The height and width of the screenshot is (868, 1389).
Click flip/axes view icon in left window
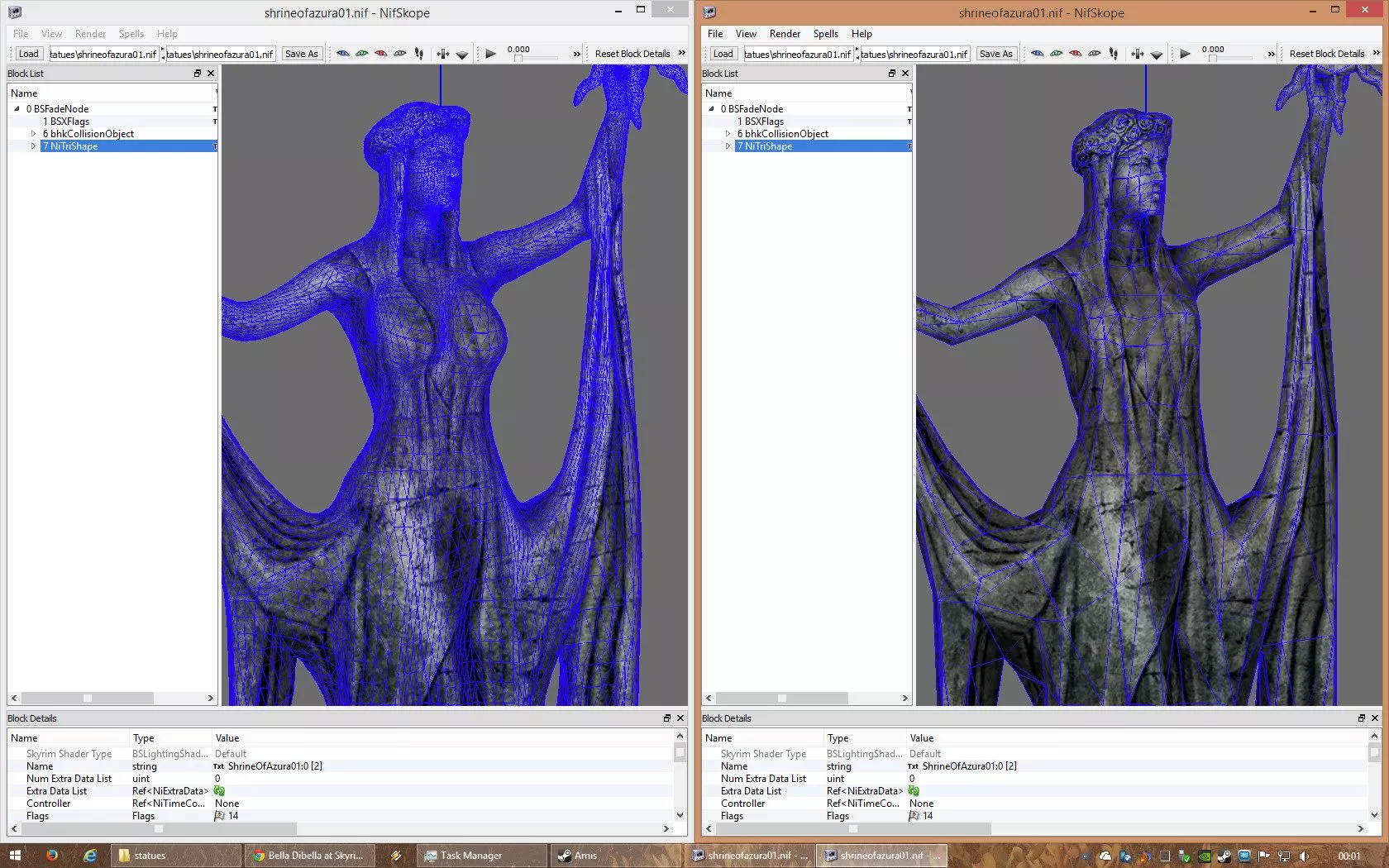click(443, 54)
